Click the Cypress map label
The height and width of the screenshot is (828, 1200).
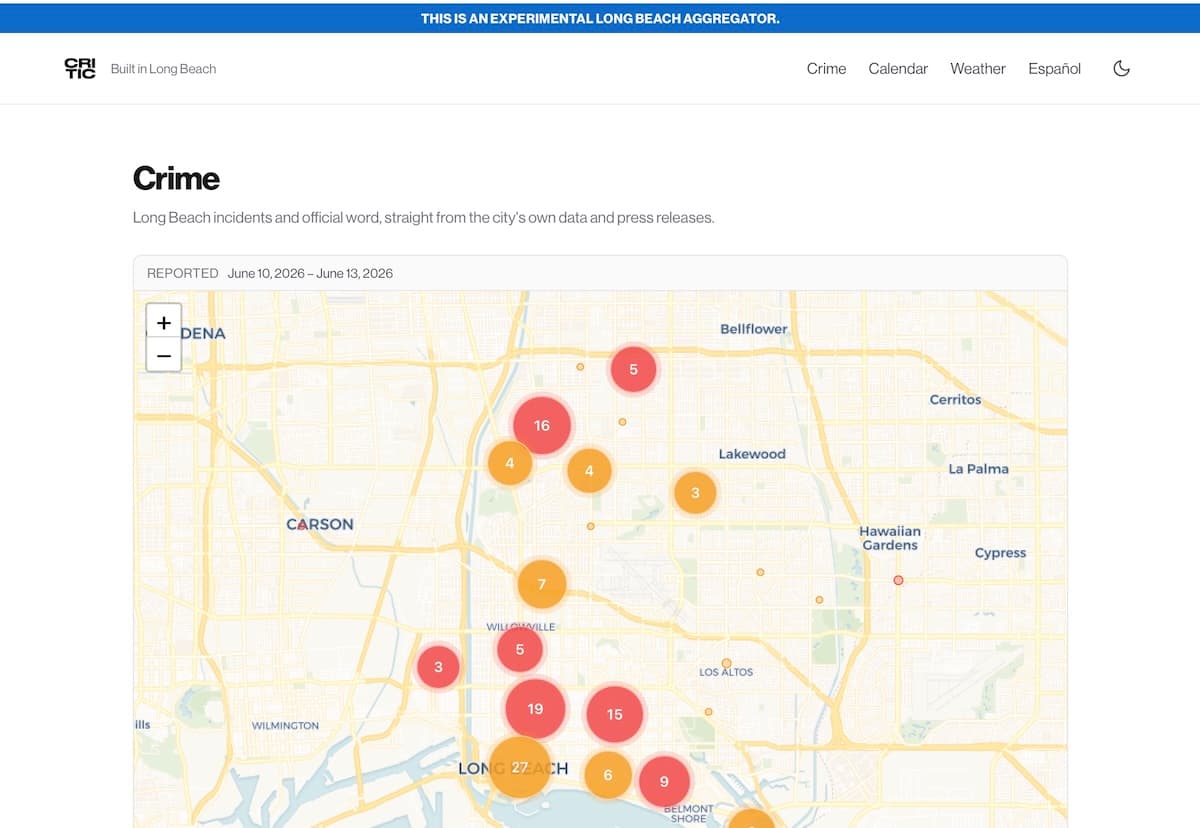pyautogui.click(x=1000, y=553)
